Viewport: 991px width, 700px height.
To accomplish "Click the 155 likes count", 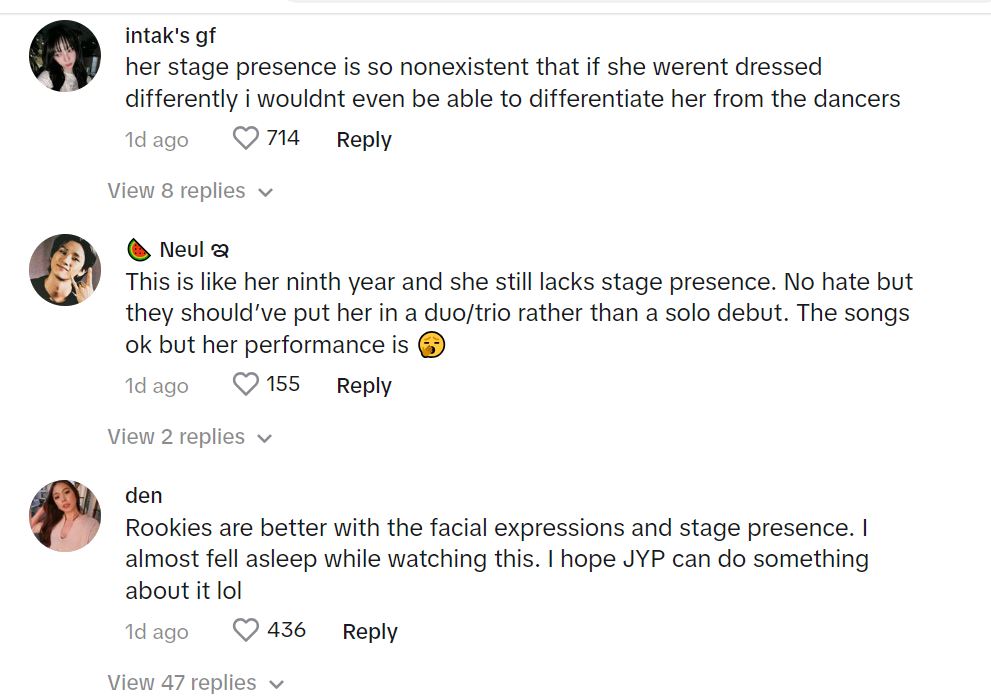I will [x=283, y=384].
